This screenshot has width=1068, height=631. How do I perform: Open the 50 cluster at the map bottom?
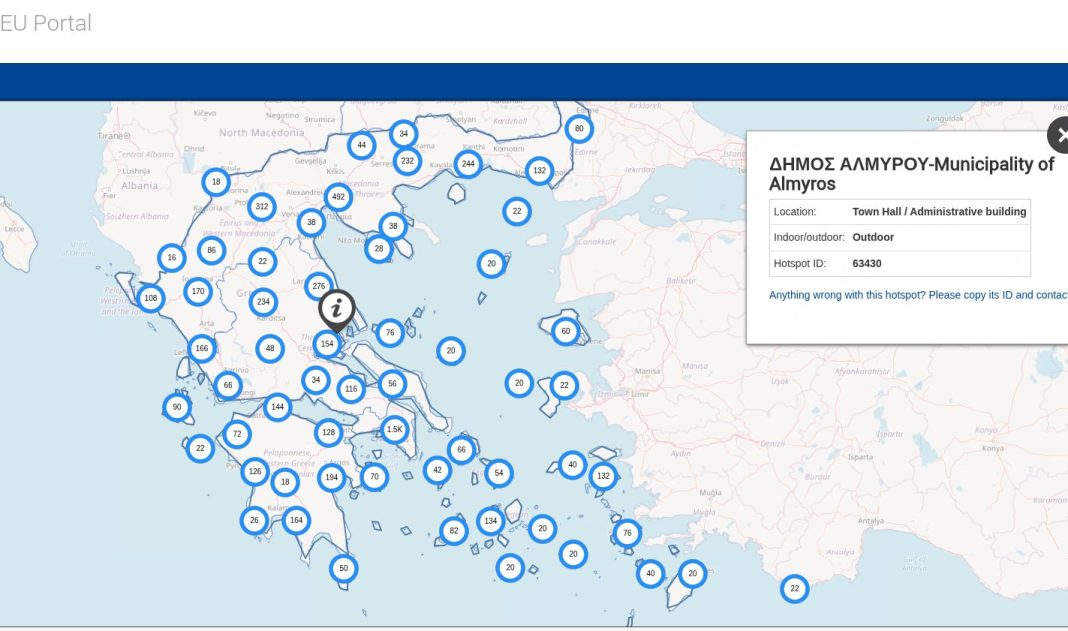[x=344, y=567]
